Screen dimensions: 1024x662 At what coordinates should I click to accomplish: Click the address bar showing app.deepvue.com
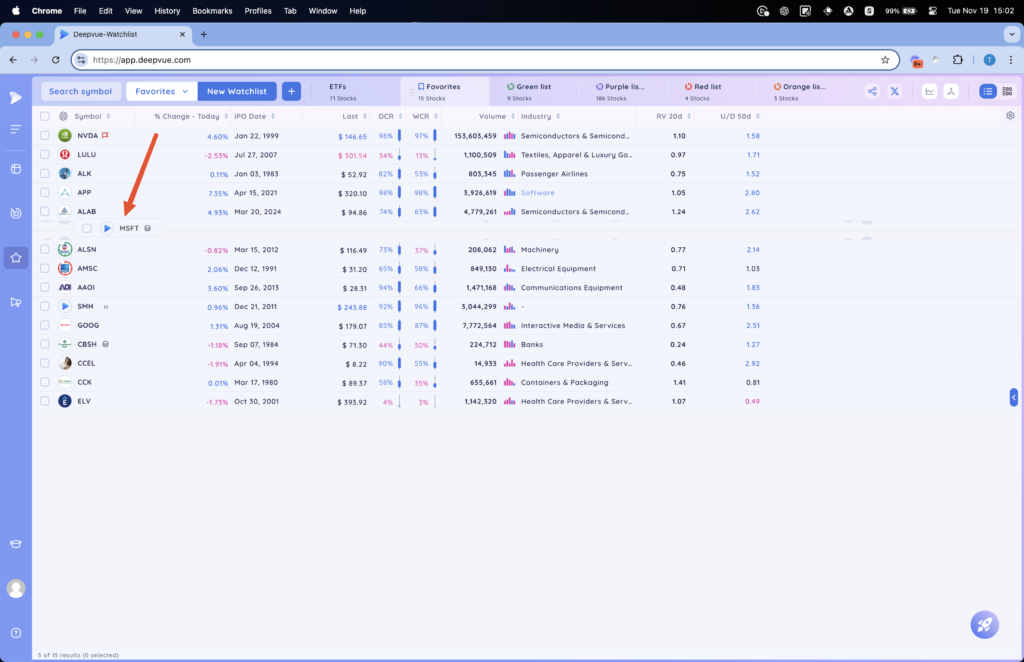tap(483, 59)
